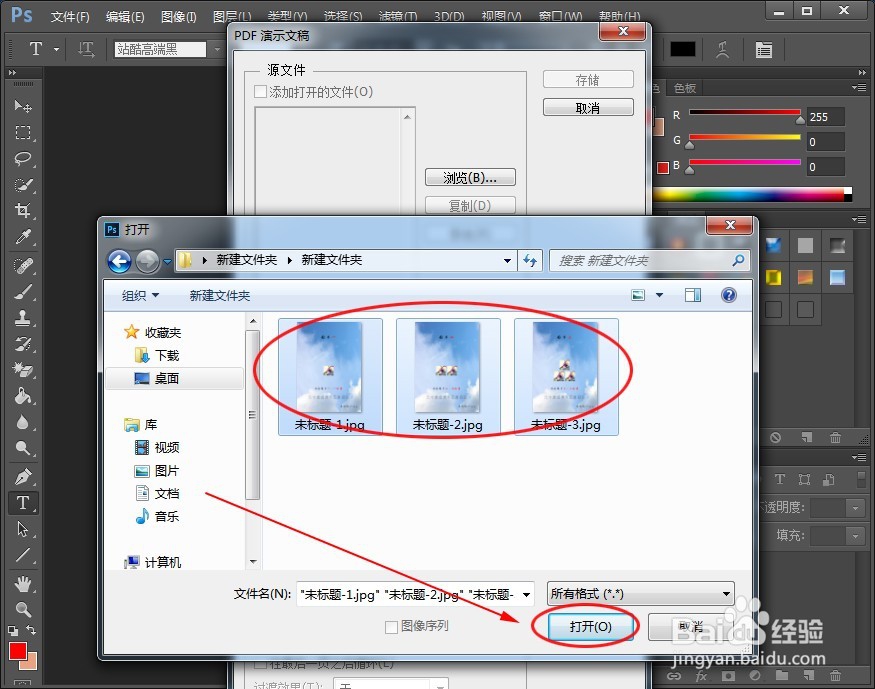Open the Character panel toggle icon

764,50
